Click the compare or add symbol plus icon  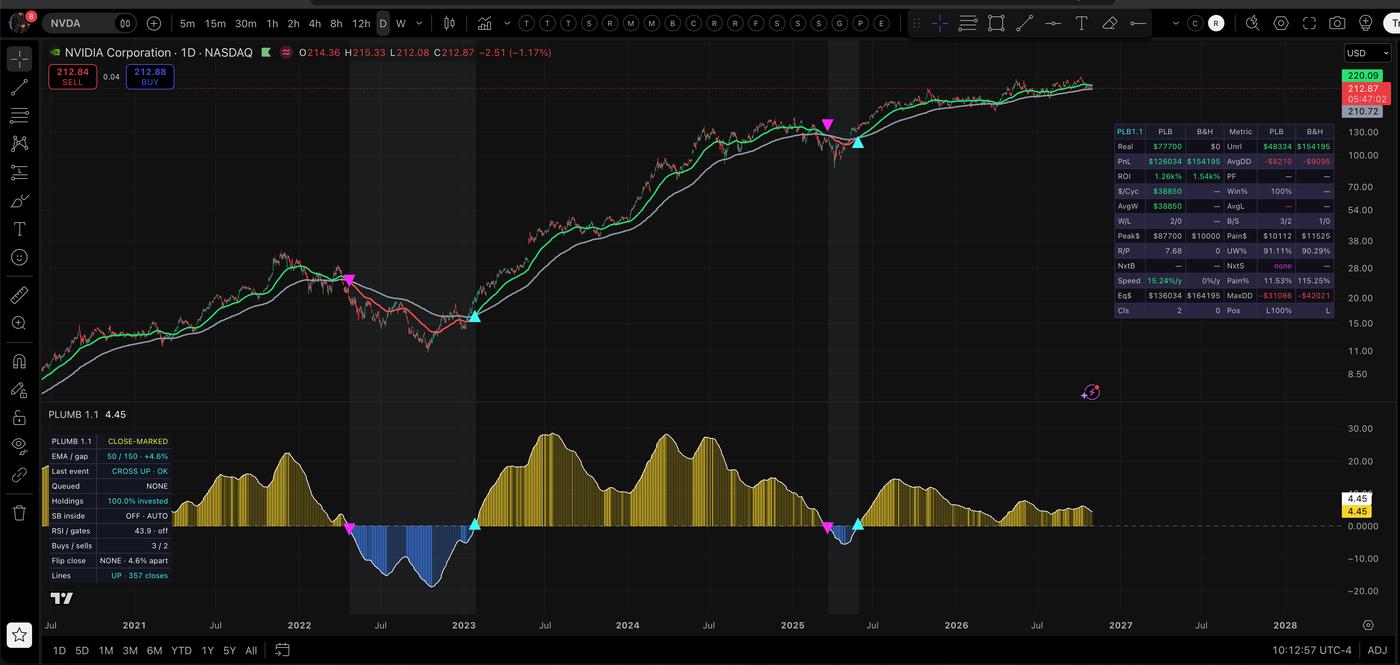[x=153, y=23]
